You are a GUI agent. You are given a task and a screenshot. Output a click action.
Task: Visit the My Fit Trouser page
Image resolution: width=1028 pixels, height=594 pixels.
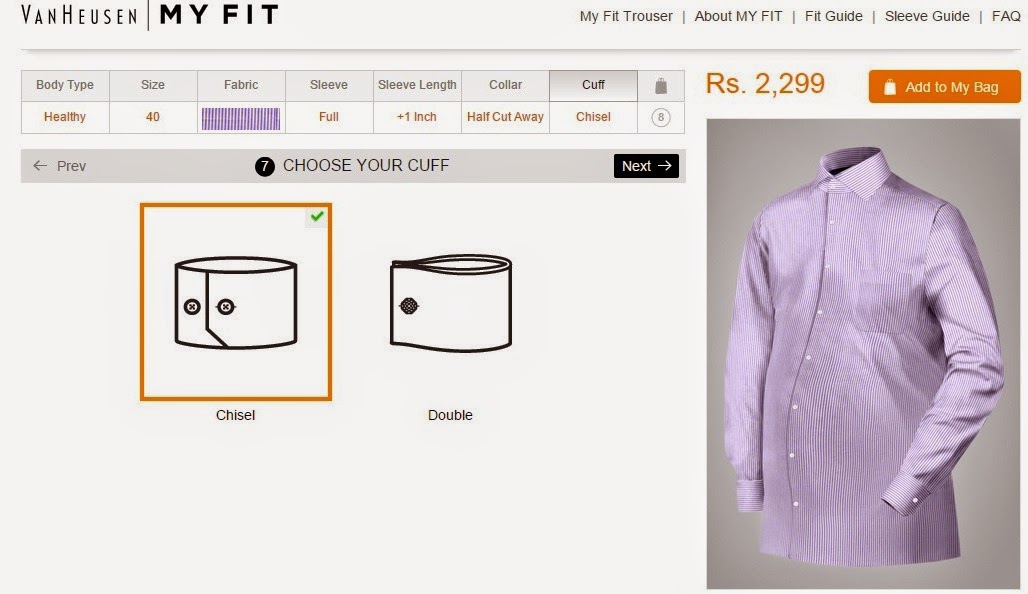pos(626,16)
